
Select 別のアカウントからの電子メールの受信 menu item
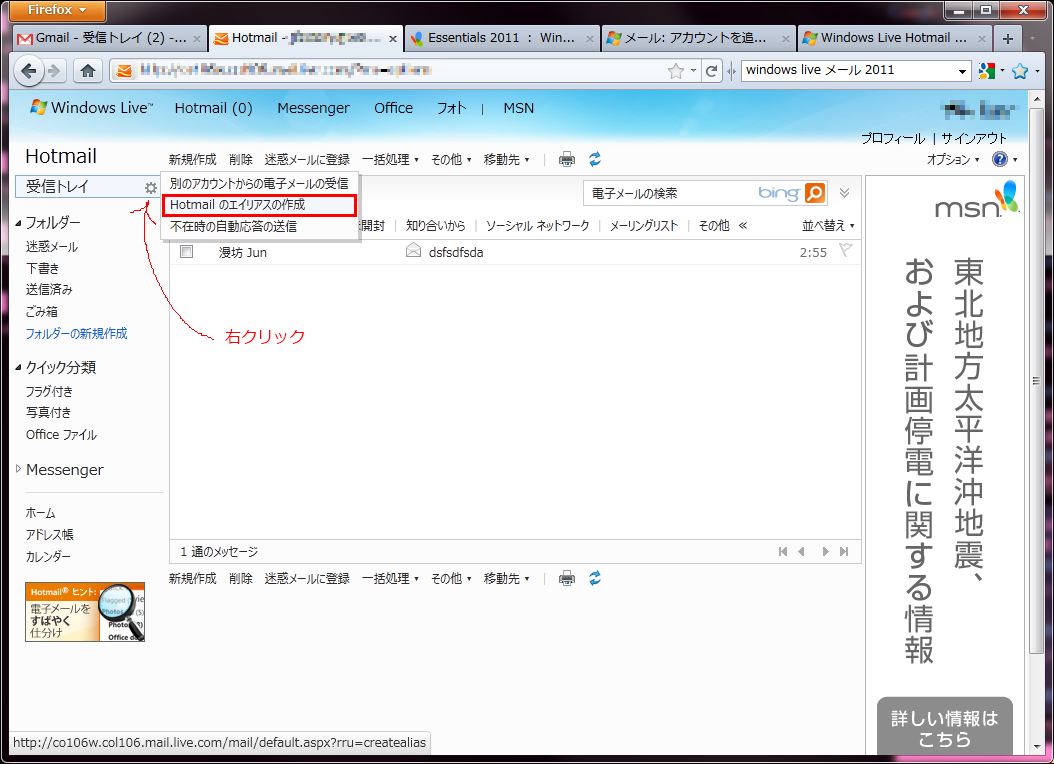(259, 183)
